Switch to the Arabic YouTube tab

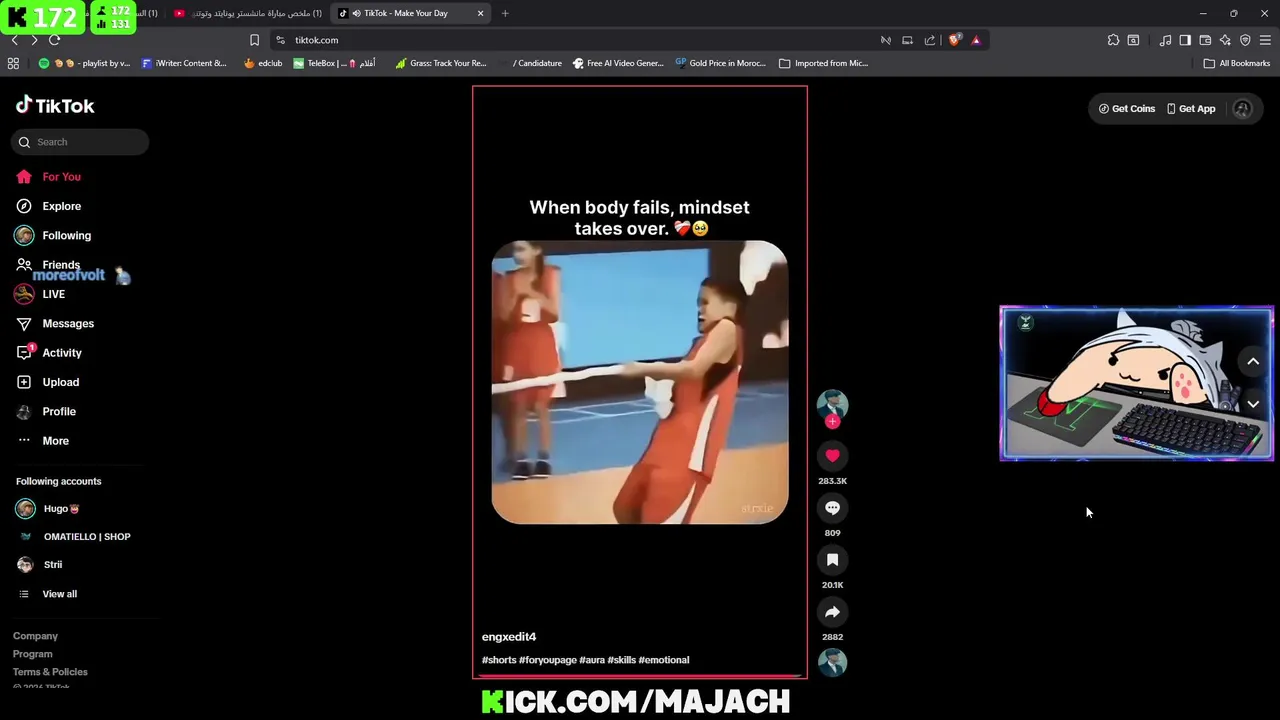(x=250, y=13)
